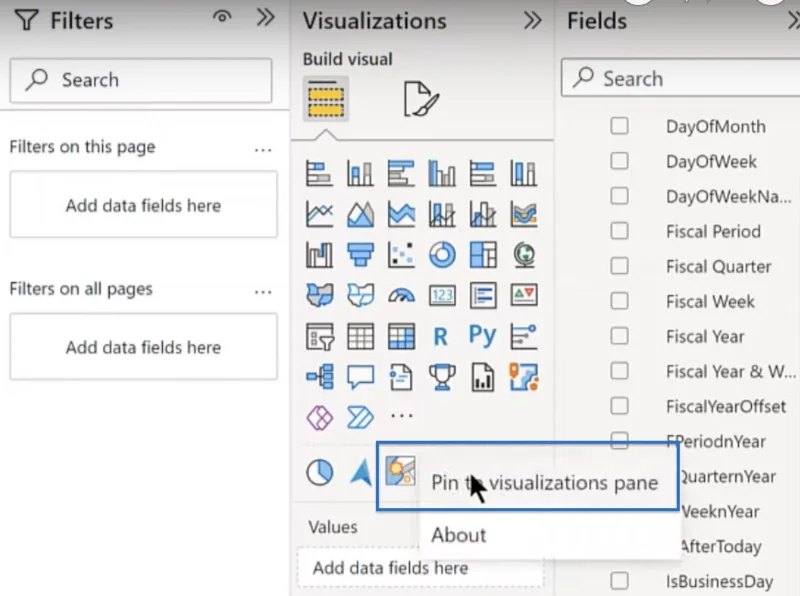The width and height of the screenshot is (800, 596).
Task: Switch to the Build visual tab
Action: coord(326,98)
